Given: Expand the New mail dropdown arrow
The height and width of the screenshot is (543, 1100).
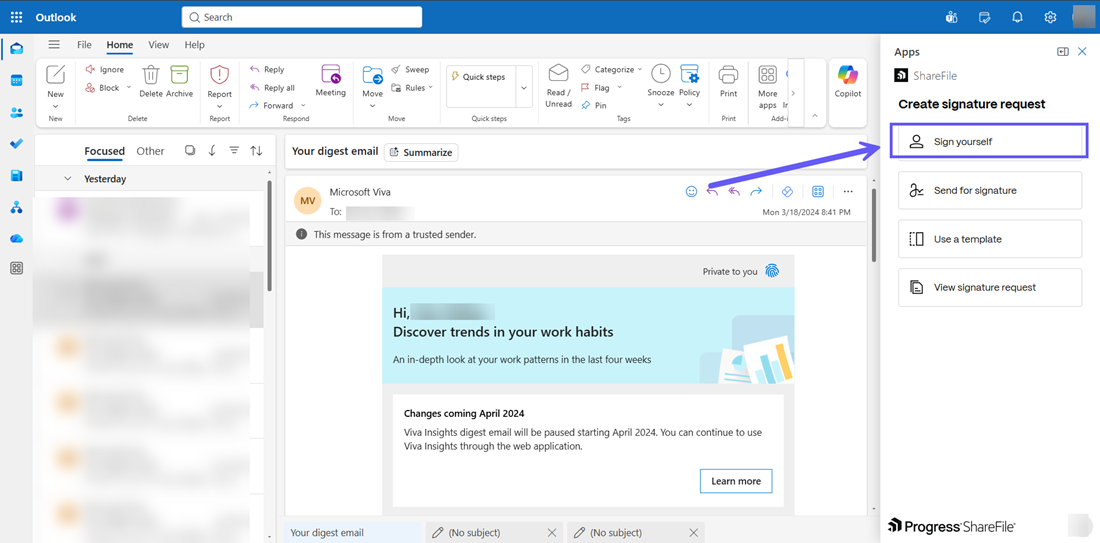Looking at the screenshot, I should (x=55, y=107).
